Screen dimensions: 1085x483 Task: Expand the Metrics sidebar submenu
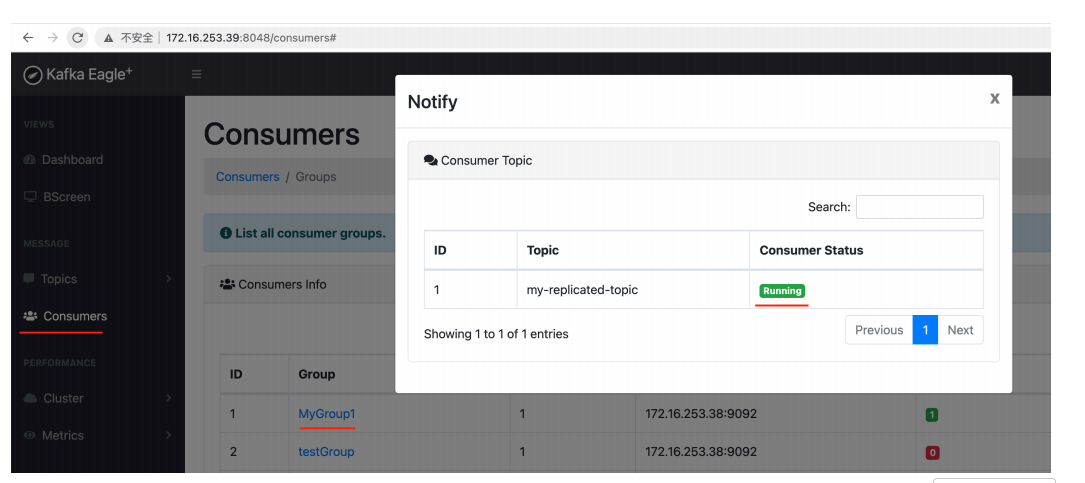pyautogui.click(x=168, y=435)
